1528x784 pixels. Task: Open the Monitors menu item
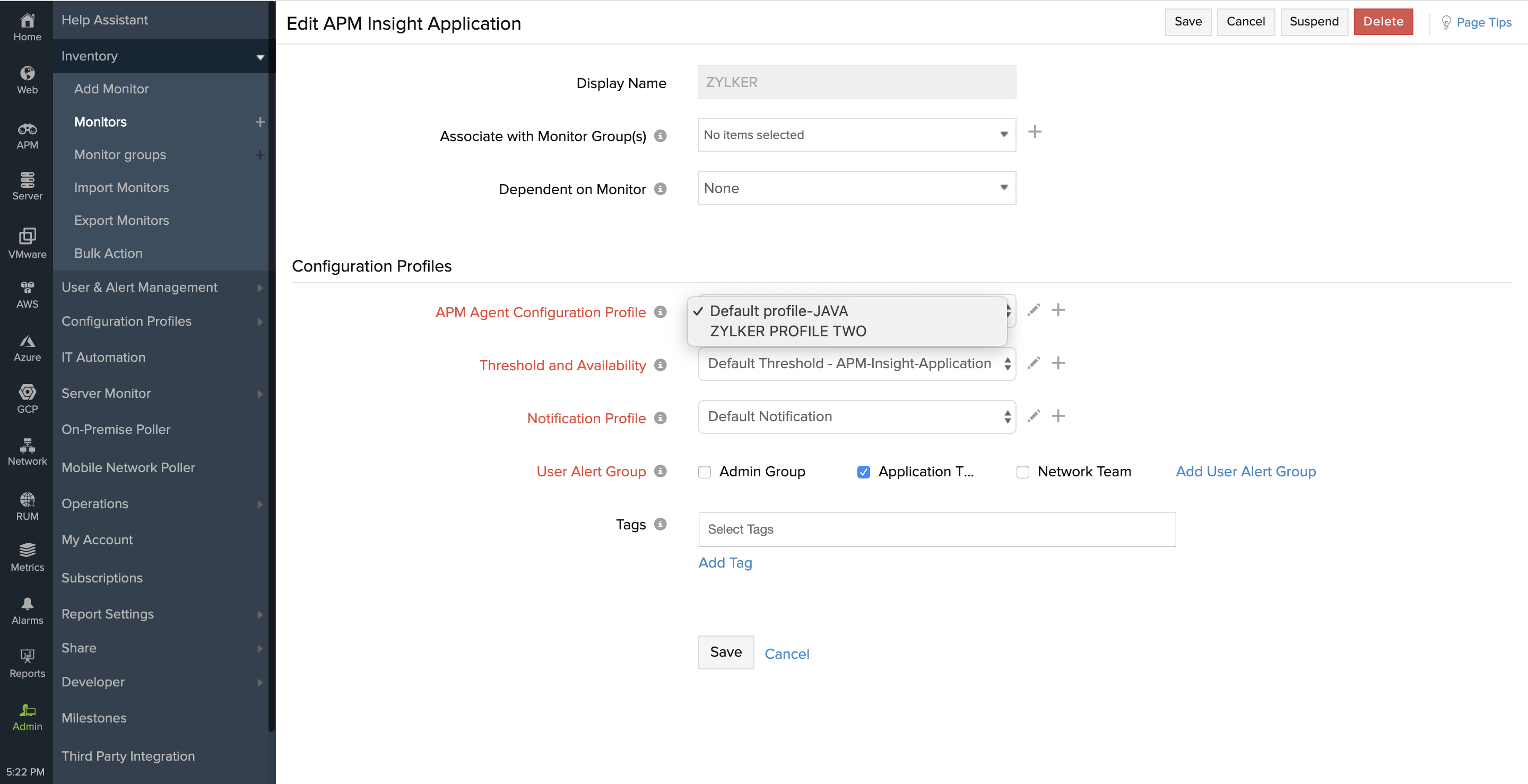(100, 122)
